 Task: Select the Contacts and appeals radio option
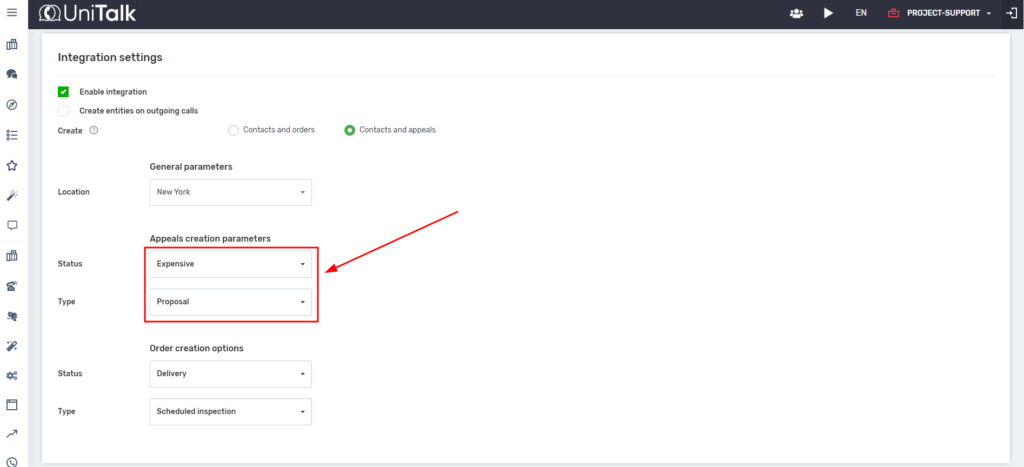(350, 130)
